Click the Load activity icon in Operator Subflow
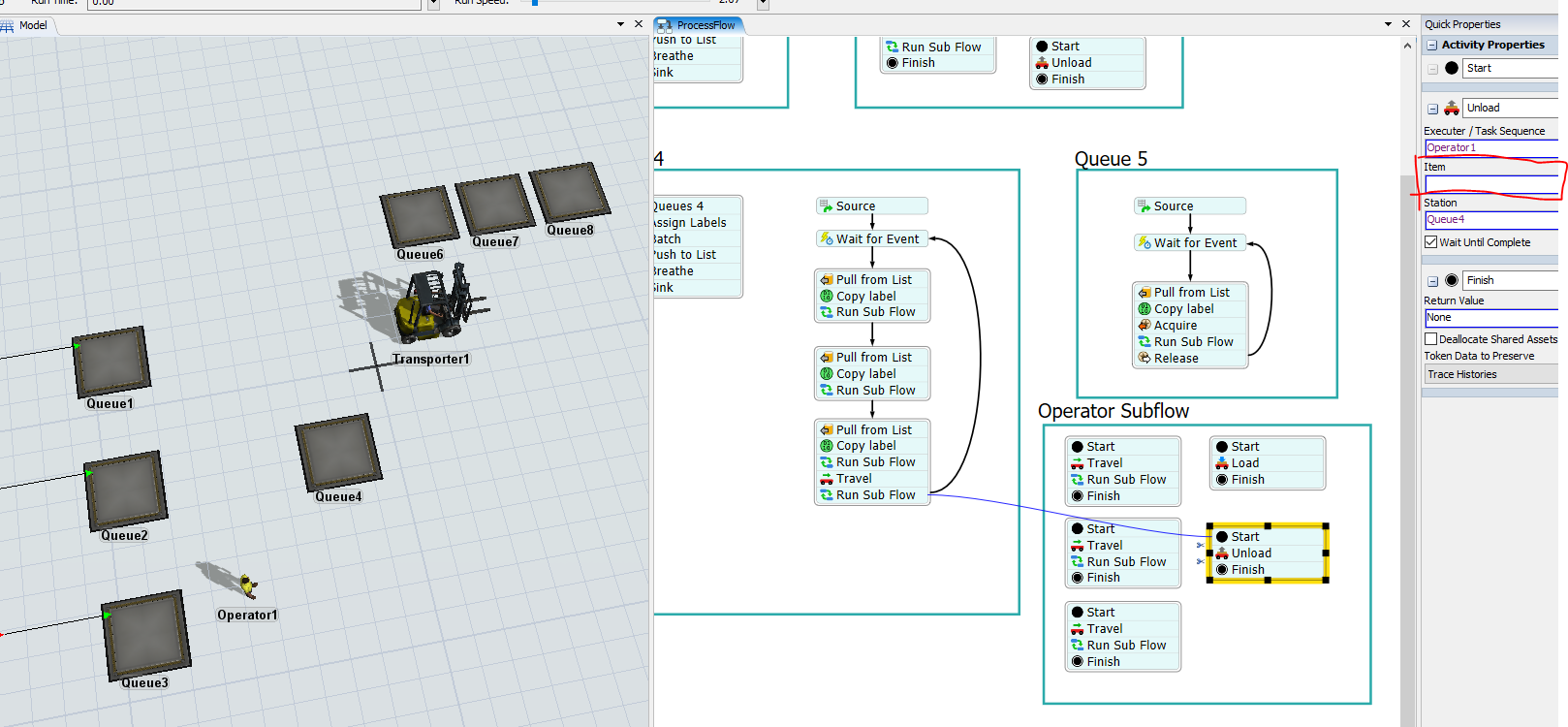The image size is (1568, 727). [x=1222, y=463]
